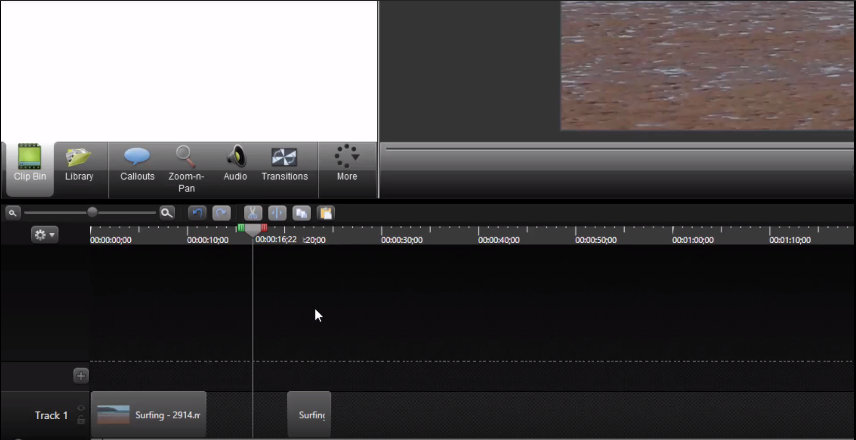The width and height of the screenshot is (856, 440).
Task: Click the timeline zoom slider handle
Action: pos(93,212)
